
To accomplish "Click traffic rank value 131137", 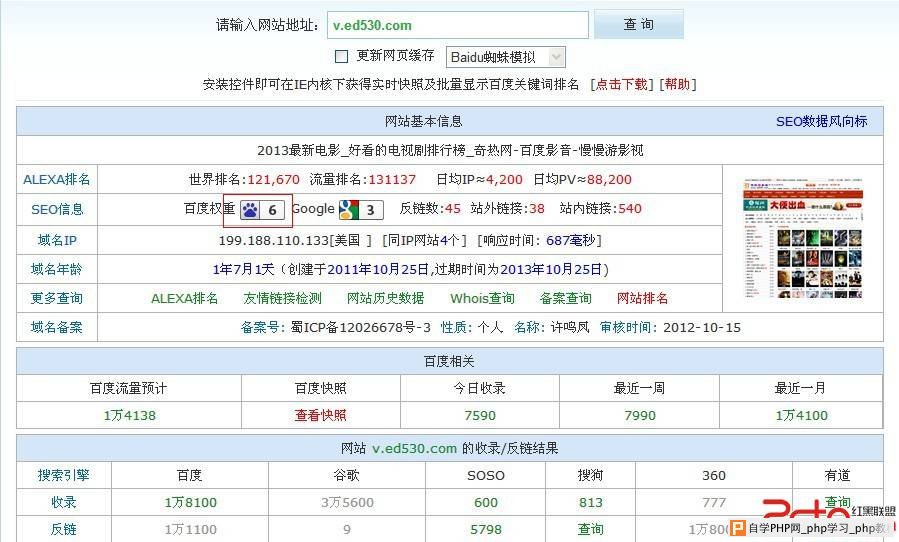I will (392, 180).
